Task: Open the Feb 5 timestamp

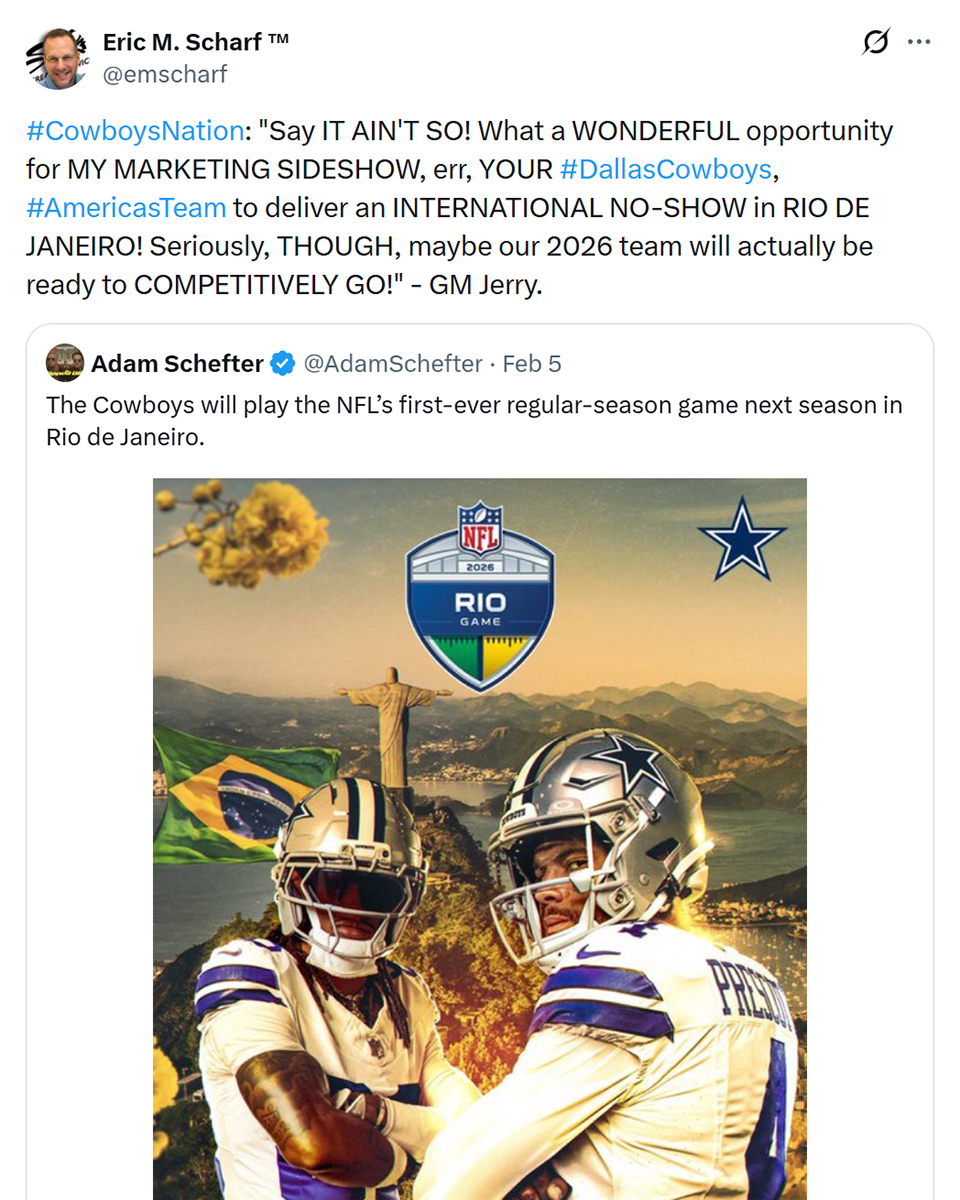Action: (532, 364)
